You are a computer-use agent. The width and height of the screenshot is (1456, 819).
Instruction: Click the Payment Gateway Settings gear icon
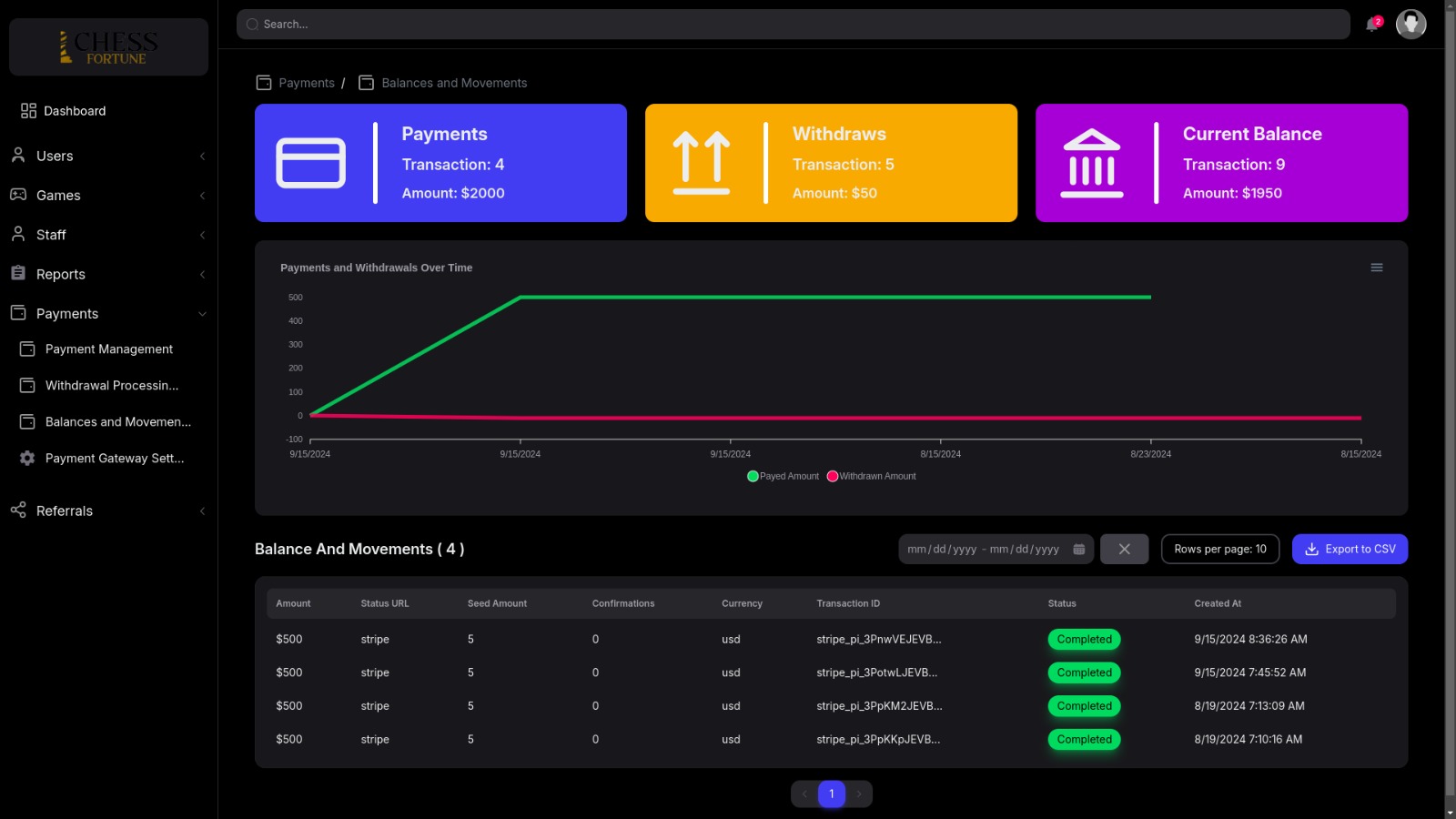pos(27,459)
